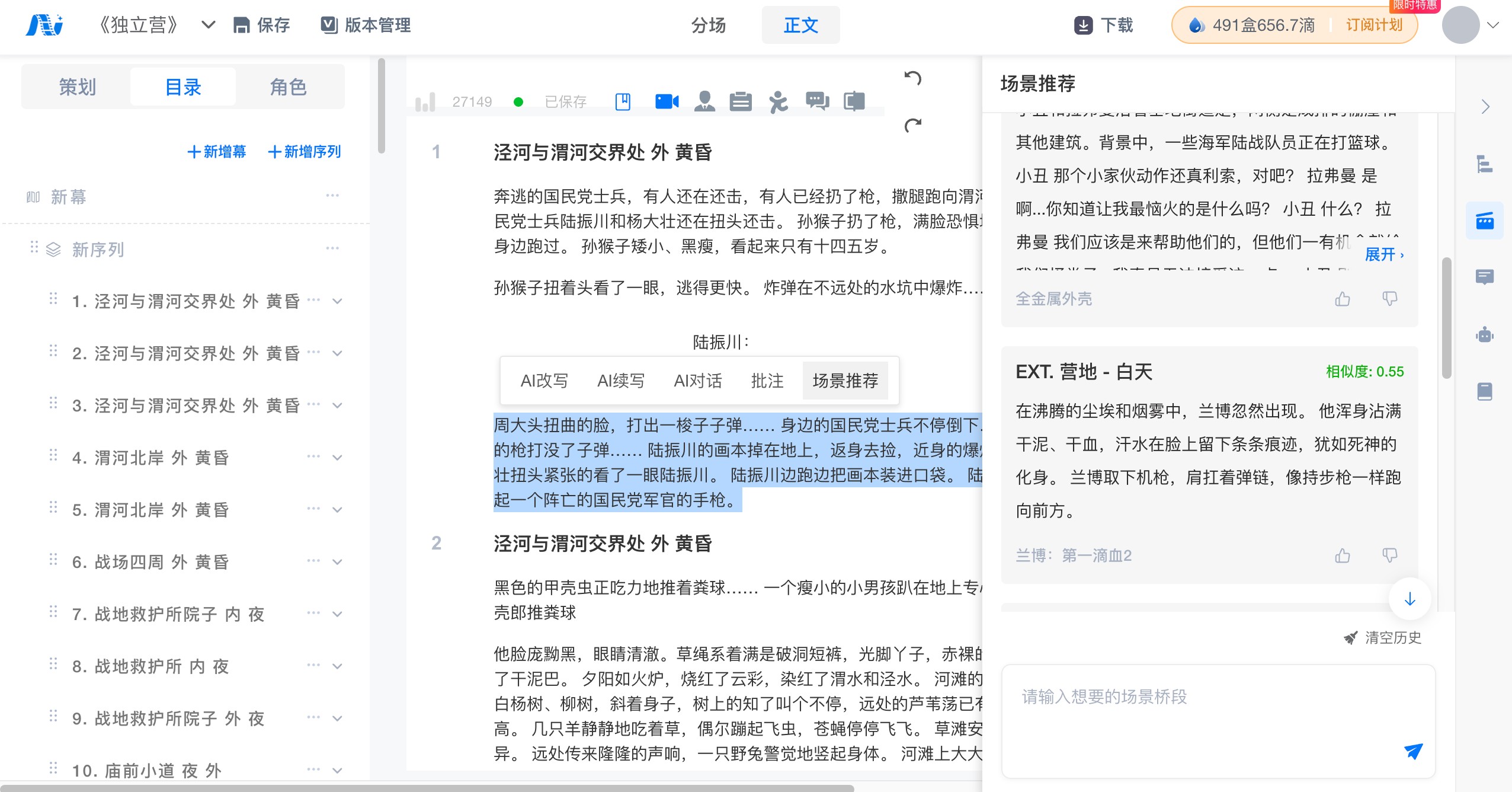
Task: Dislike the 兰博：第一滴血2 recommendation
Action: point(1389,555)
